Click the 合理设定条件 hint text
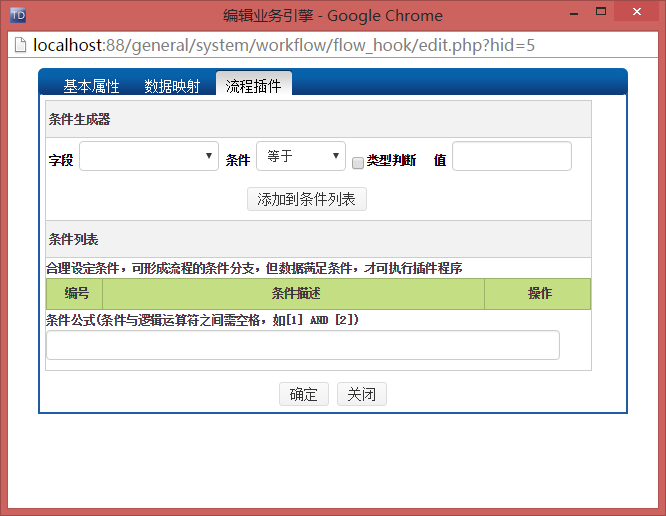The image size is (666, 516). coord(254,268)
